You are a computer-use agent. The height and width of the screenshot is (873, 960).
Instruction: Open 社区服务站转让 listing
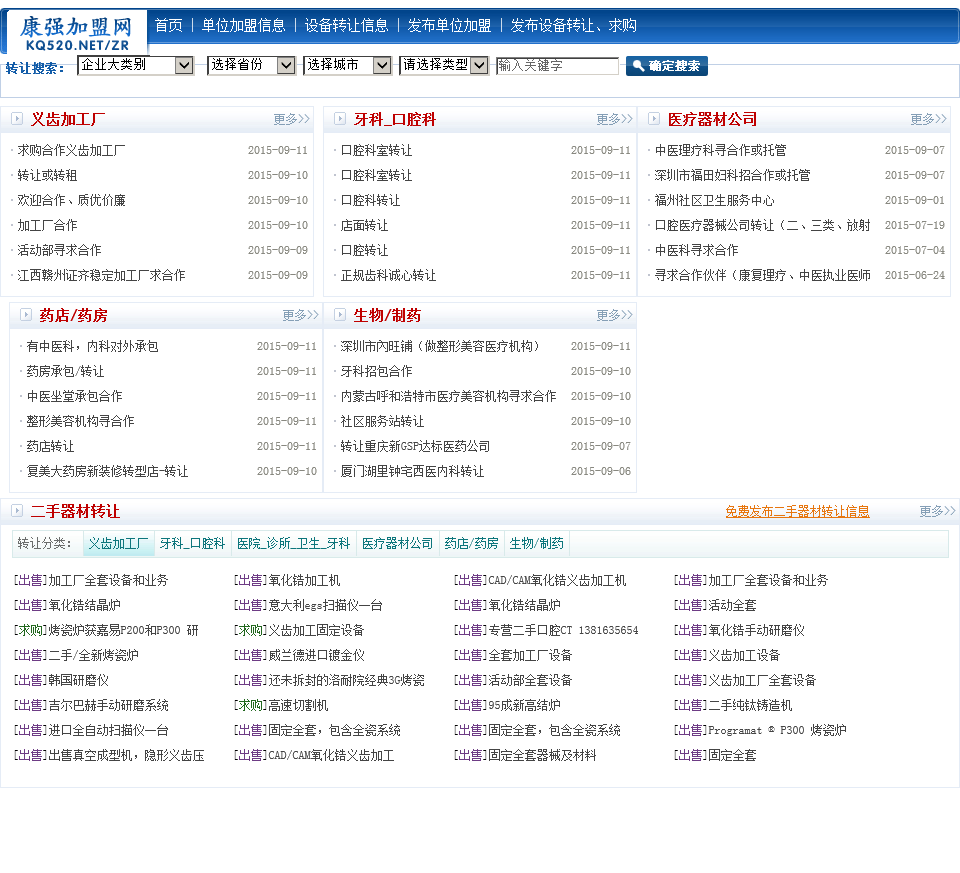(x=382, y=421)
